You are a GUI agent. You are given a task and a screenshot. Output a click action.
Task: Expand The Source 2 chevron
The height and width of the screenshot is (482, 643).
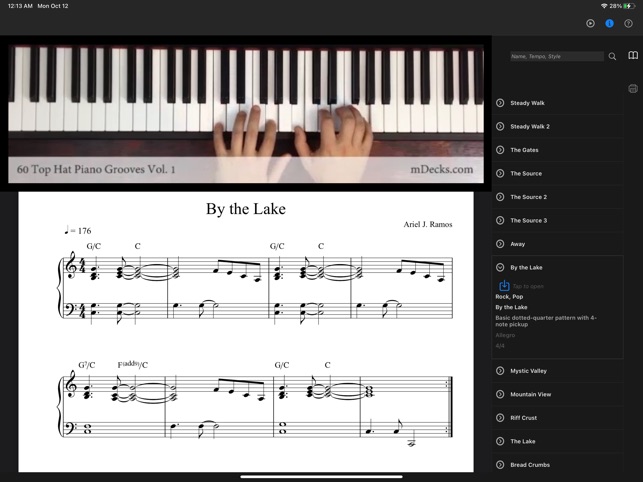pyautogui.click(x=500, y=197)
